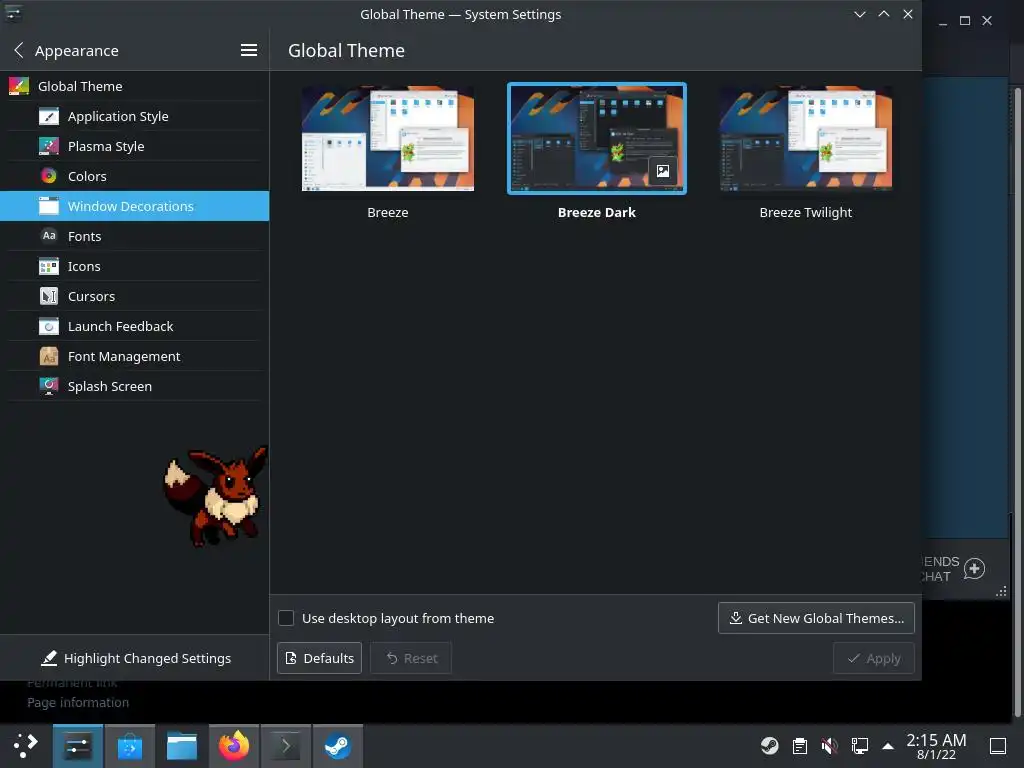Click the 'Page information' text in background

click(x=78, y=702)
